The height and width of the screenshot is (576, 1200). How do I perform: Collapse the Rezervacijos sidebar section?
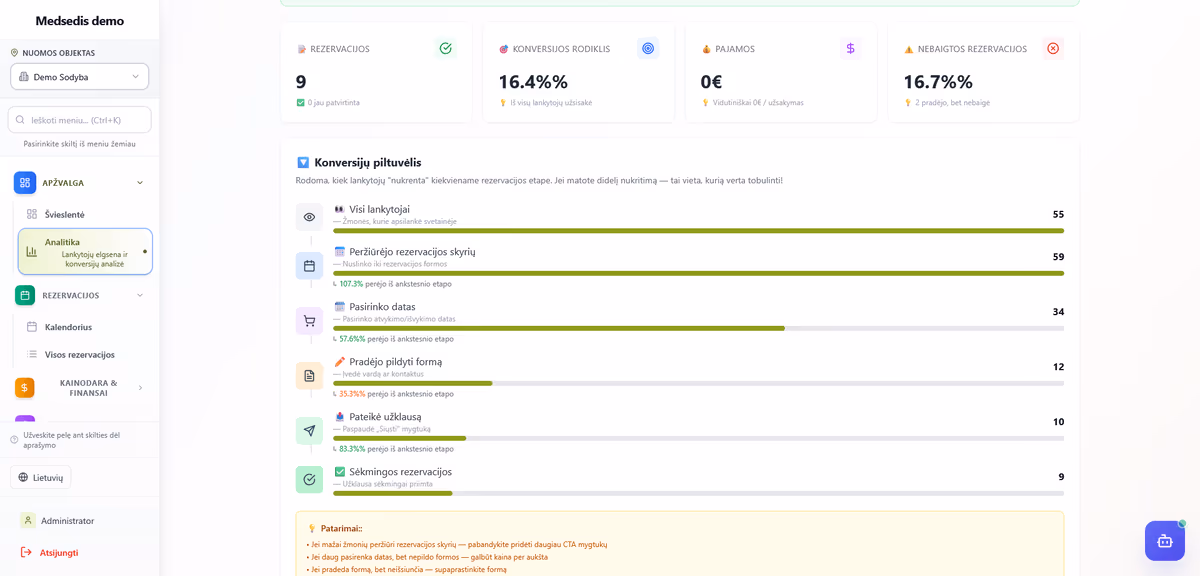139,295
